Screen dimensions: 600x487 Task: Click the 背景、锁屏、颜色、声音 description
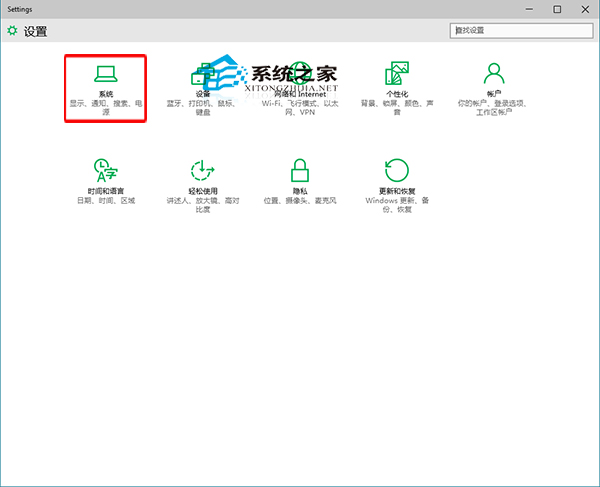pyautogui.click(x=397, y=108)
